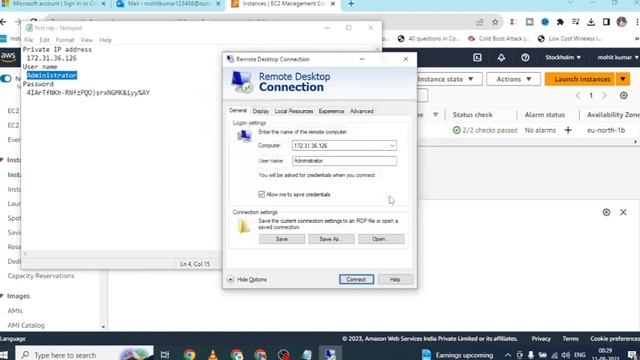Open mohit kumar account dropdown

click(x=618, y=58)
